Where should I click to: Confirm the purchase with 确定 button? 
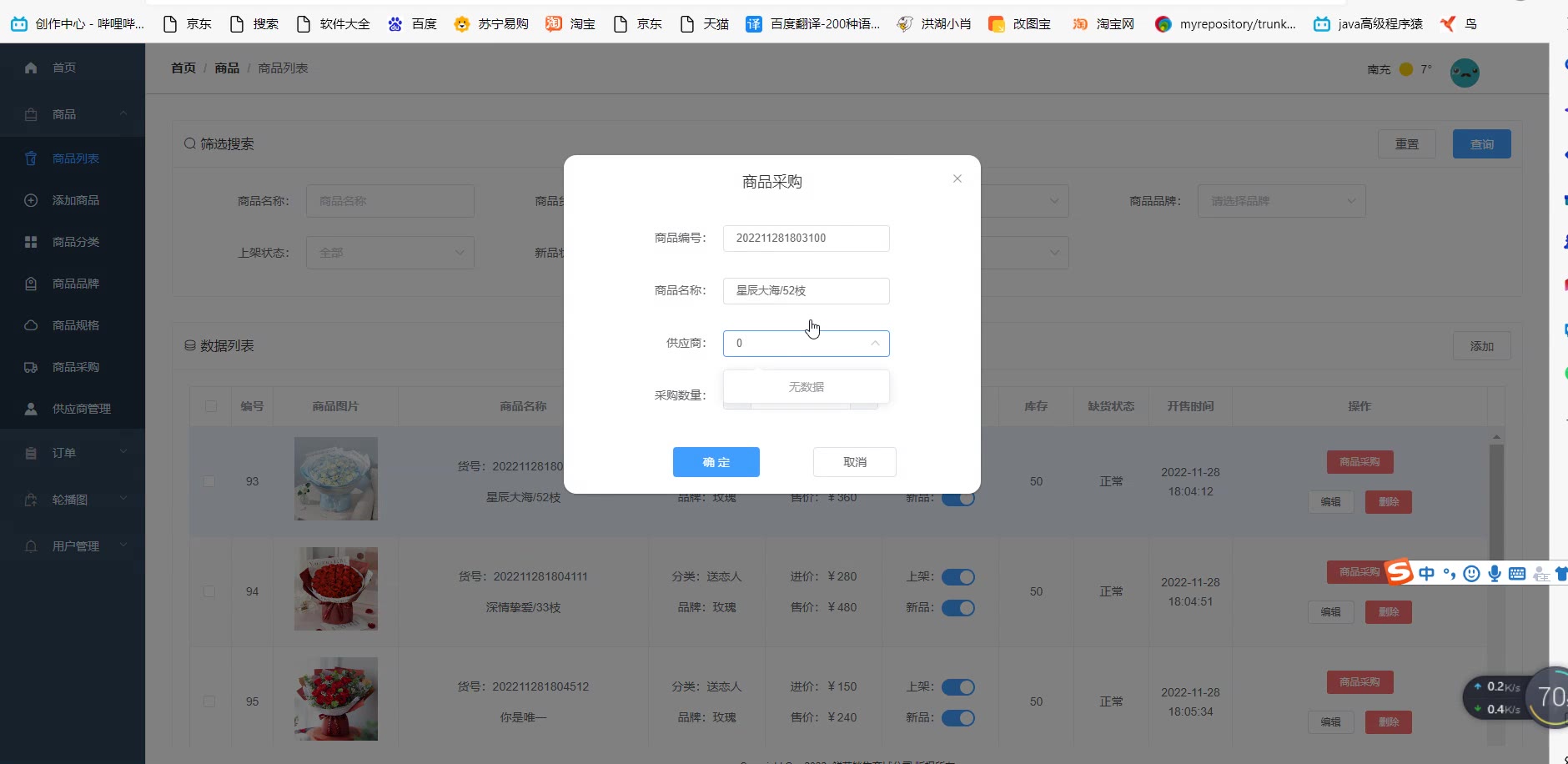click(x=716, y=462)
